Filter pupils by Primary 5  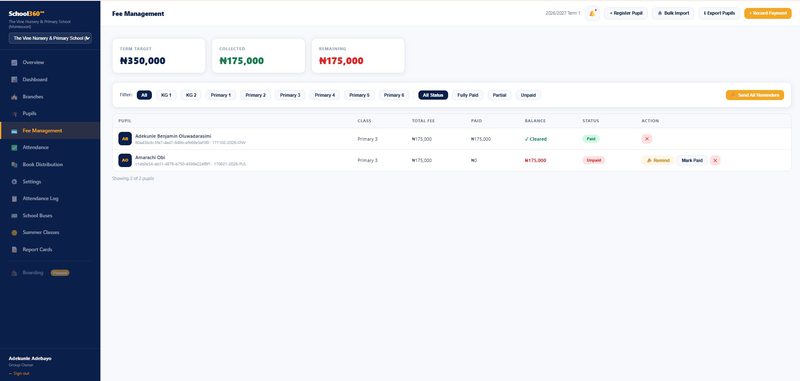(x=360, y=95)
